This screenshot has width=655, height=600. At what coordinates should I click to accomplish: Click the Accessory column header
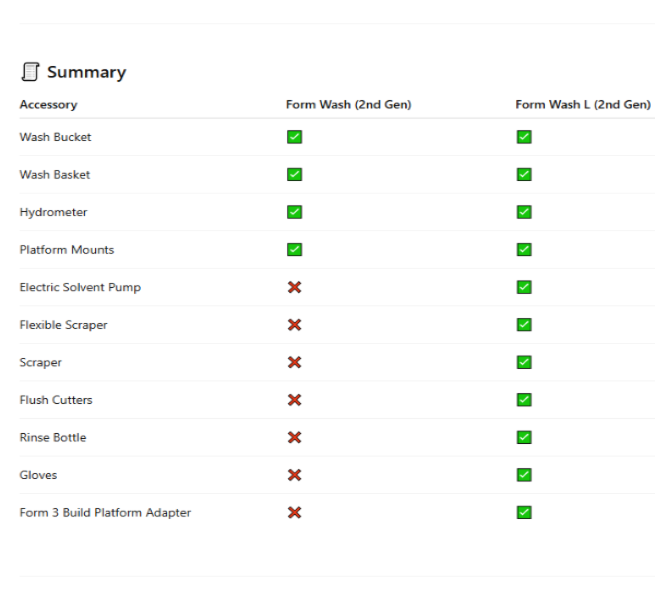pyautogui.click(x=48, y=104)
